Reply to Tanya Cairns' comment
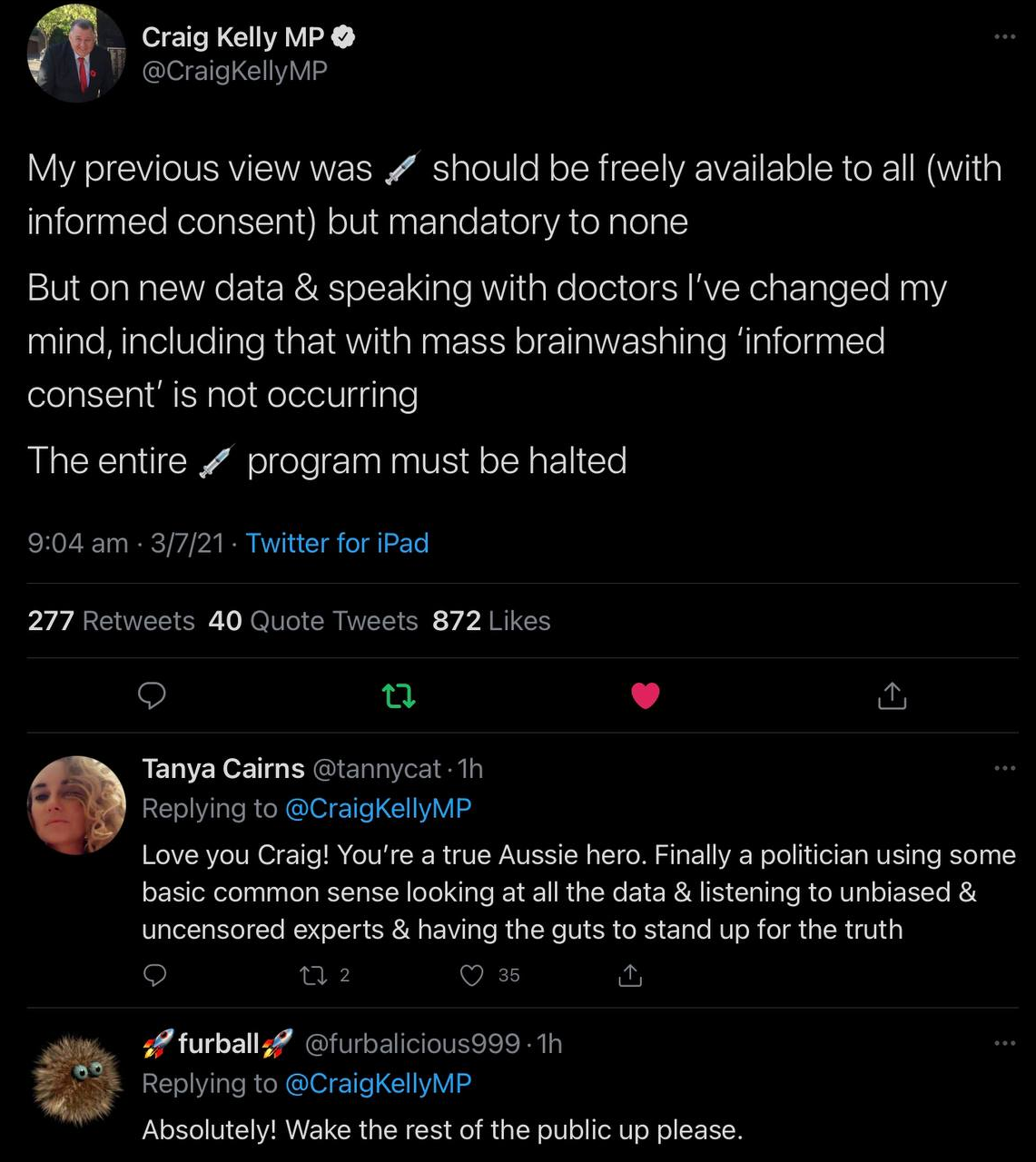Screen dimensions: 1036x1162 point(155,975)
